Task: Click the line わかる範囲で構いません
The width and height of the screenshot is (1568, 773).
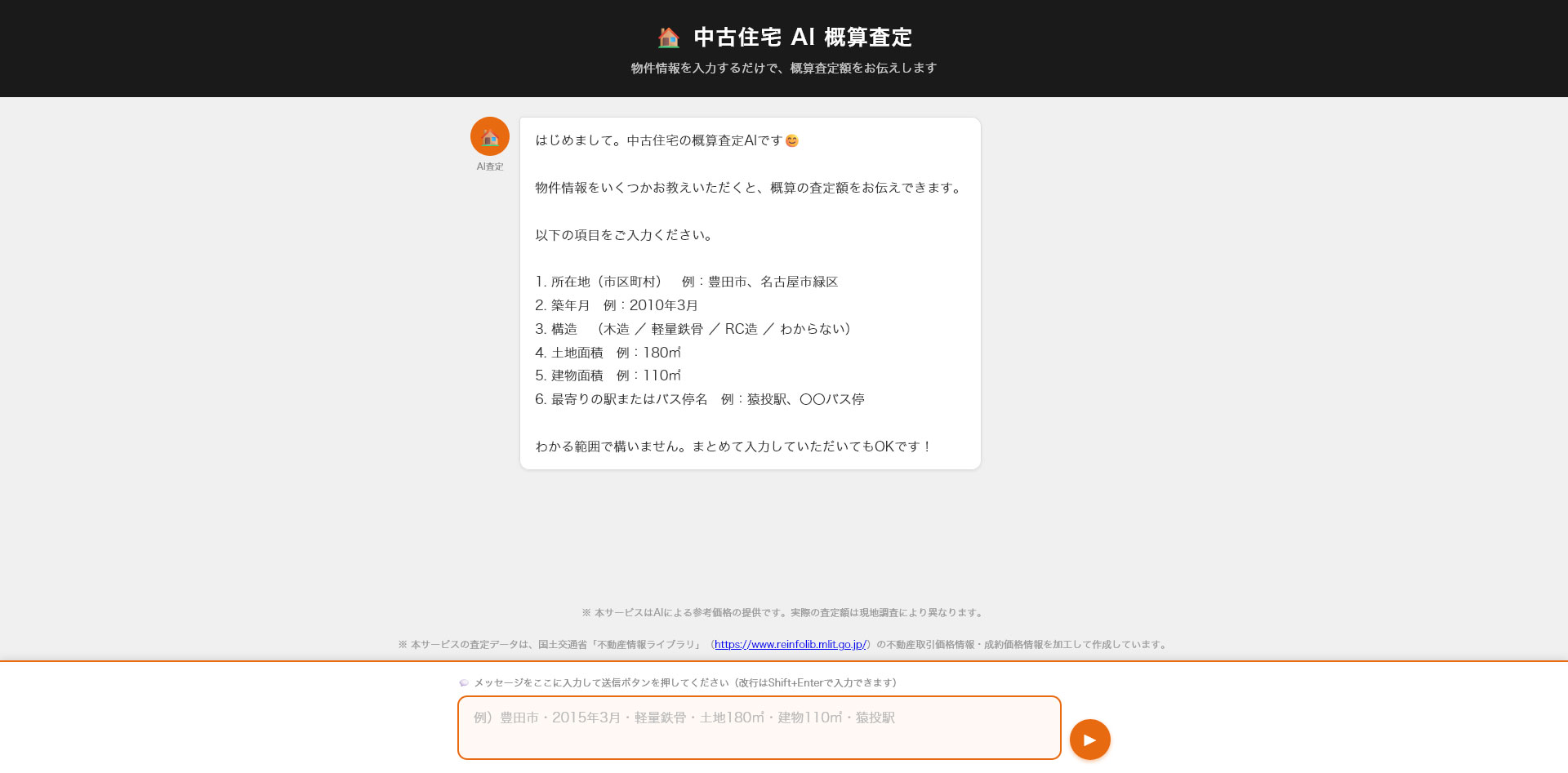Action: coord(733,446)
